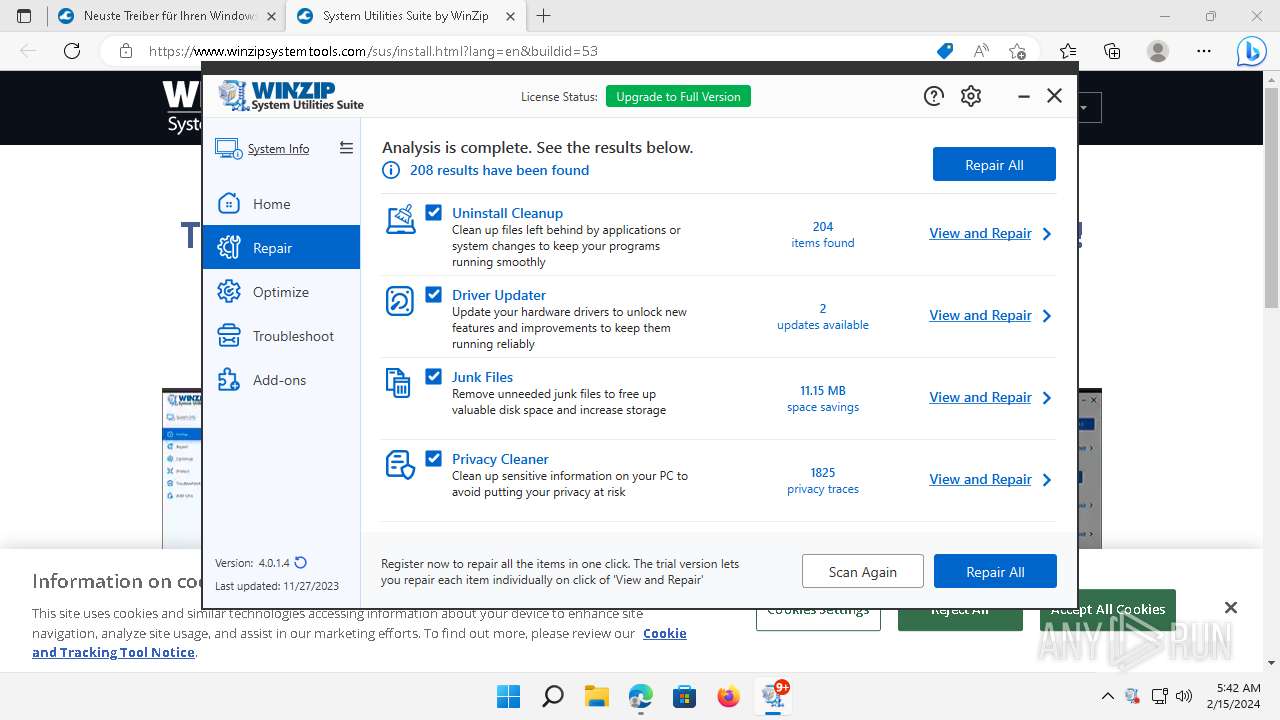Click the Add-ons puzzle piece icon
The width and height of the screenshot is (1280, 720).
point(229,380)
